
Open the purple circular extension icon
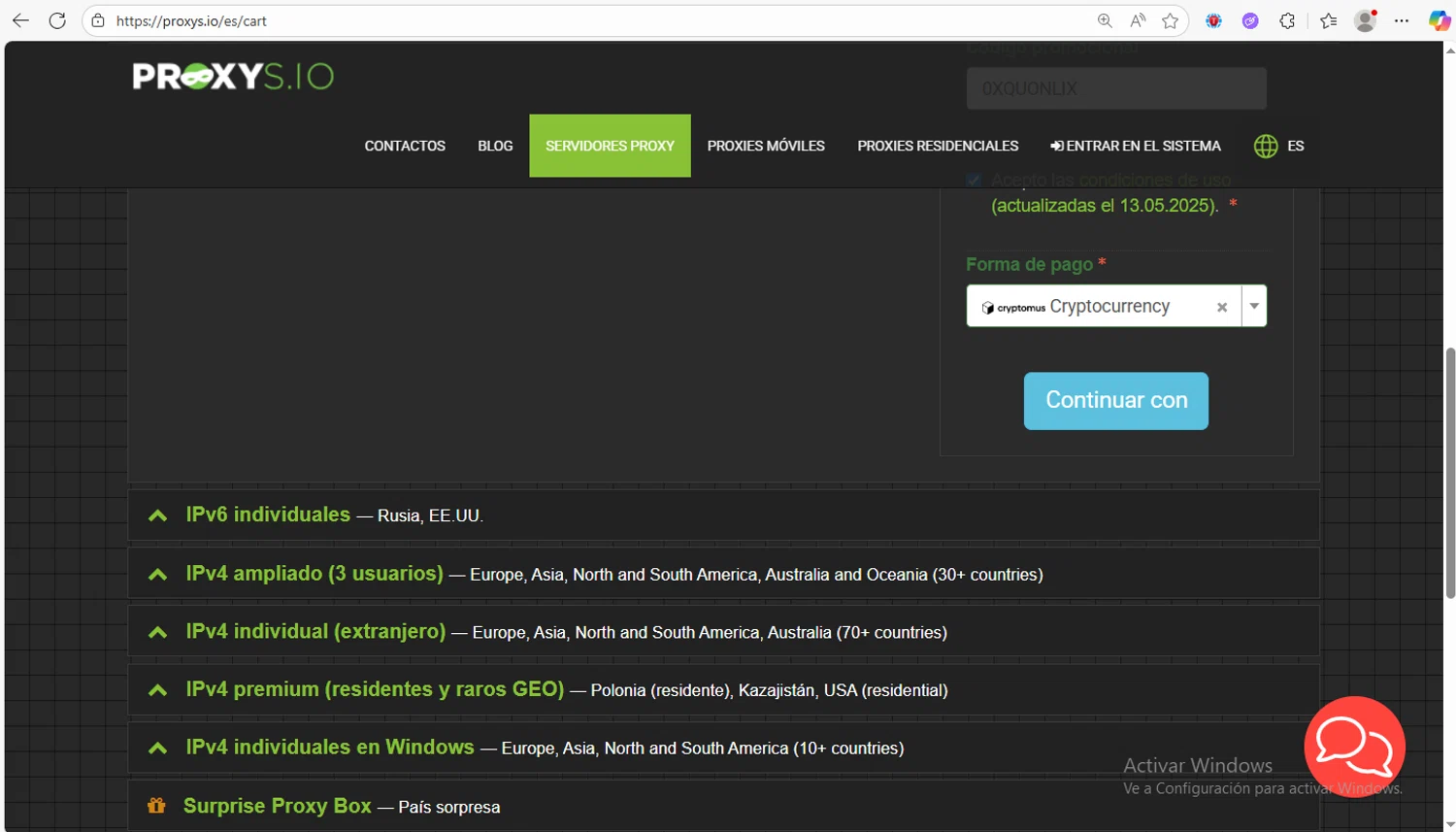click(1250, 20)
